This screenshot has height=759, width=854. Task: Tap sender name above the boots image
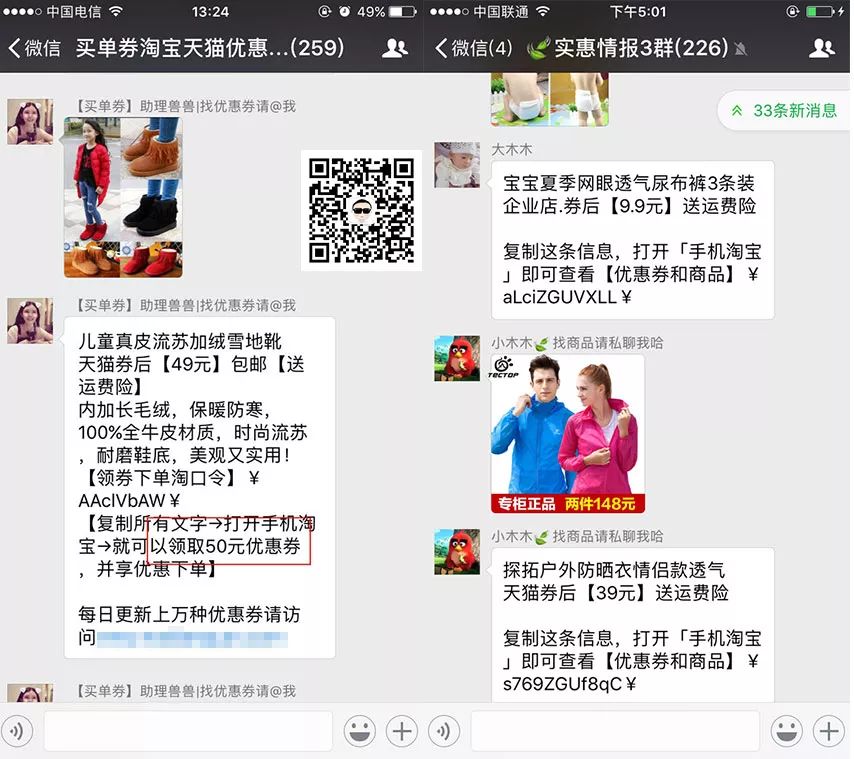[185, 106]
